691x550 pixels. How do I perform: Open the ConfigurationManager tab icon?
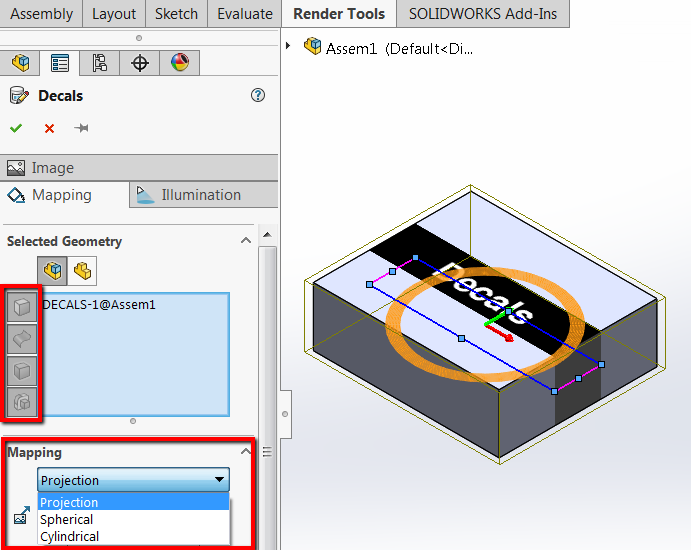click(100, 63)
